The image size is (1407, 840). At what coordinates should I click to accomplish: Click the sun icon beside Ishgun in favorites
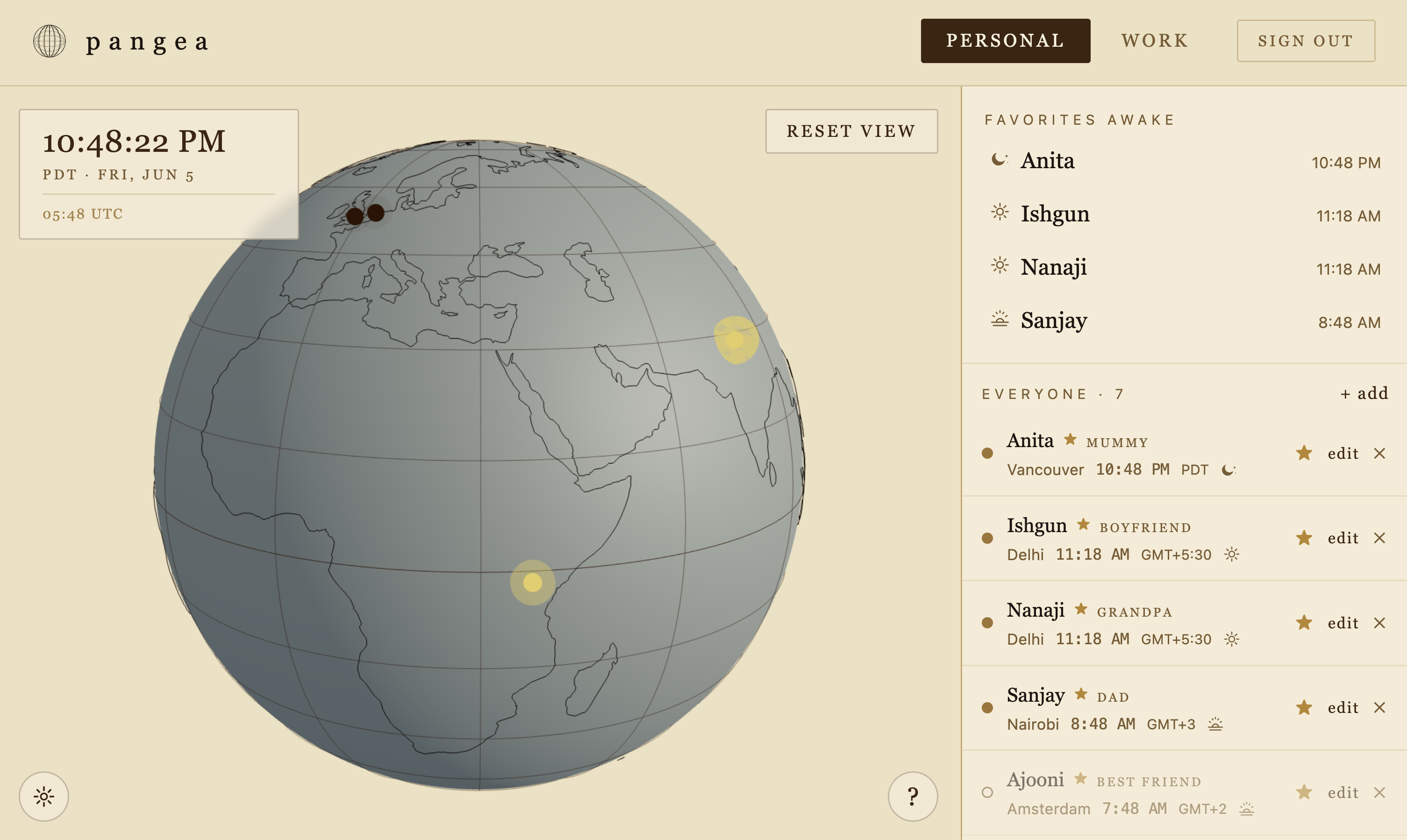[1000, 212]
